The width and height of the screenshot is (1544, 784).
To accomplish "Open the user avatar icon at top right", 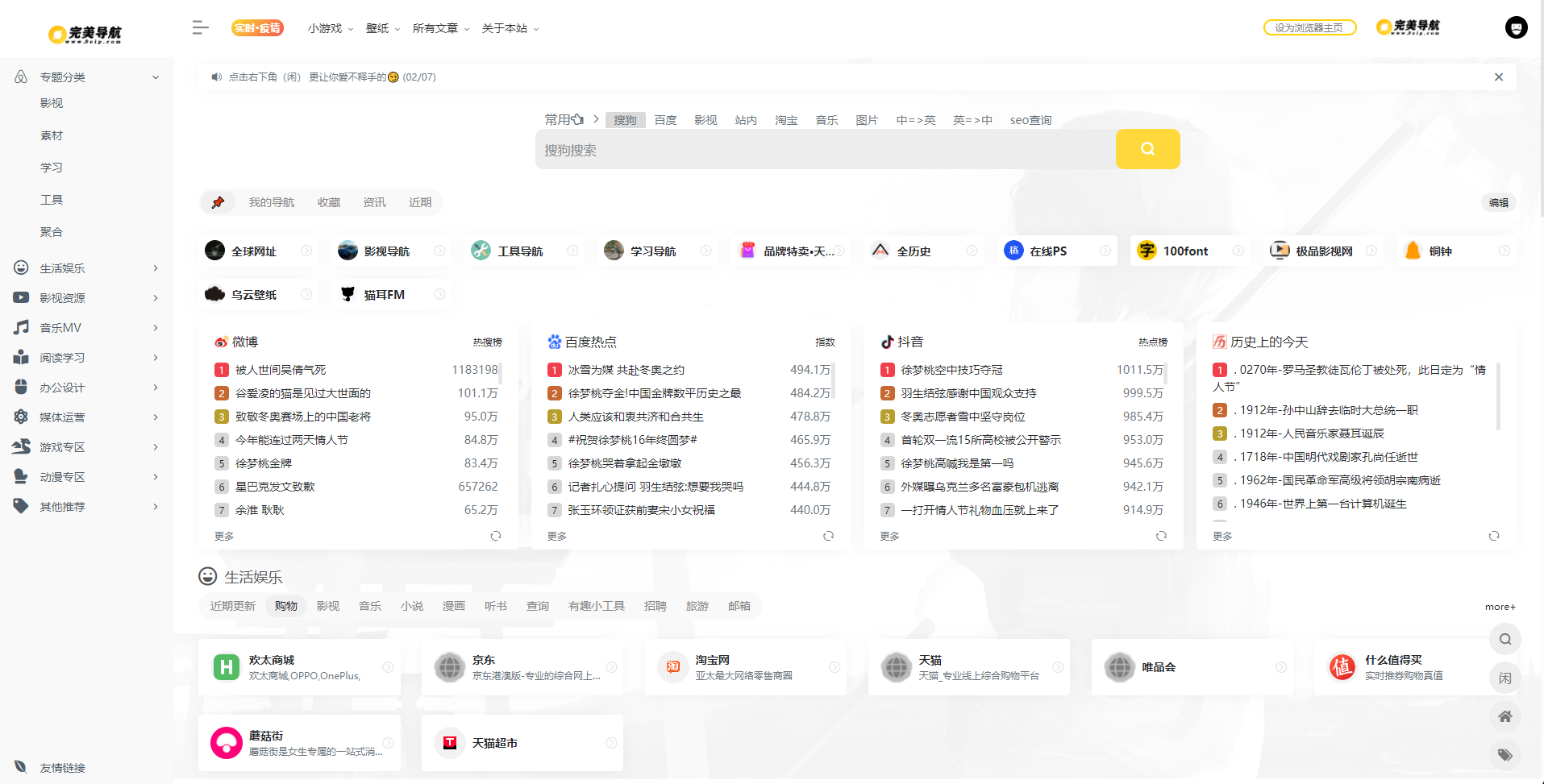I will click(x=1516, y=27).
